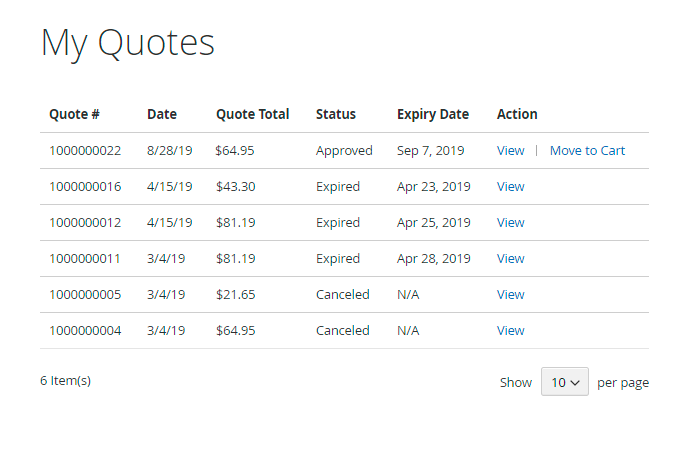Image resolution: width=685 pixels, height=450 pixels.
Task: Click quote number 1000000005 cell
Action: pos(85,295)
